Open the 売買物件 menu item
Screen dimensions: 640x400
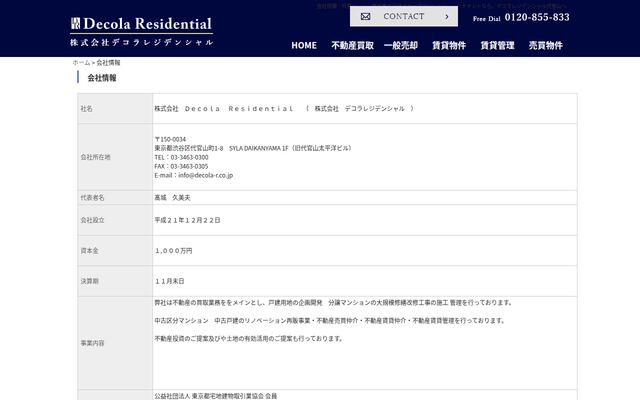pos(546,45)
